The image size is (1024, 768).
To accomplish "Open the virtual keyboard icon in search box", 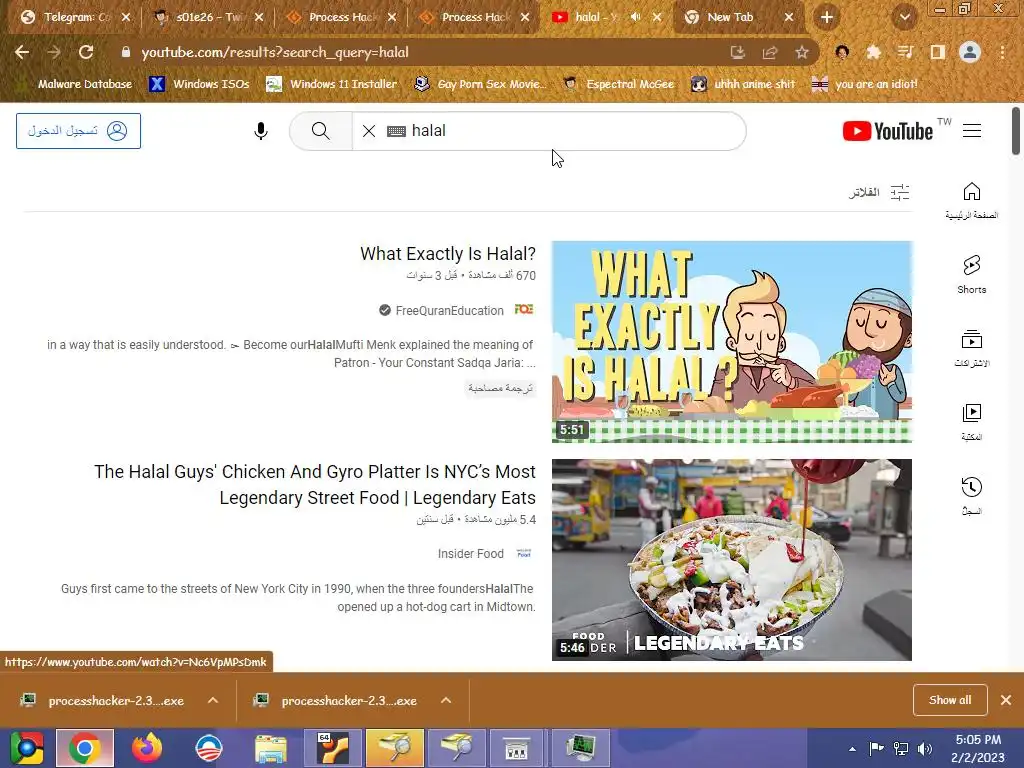I will pyautogui.click(x=396, y=131).
